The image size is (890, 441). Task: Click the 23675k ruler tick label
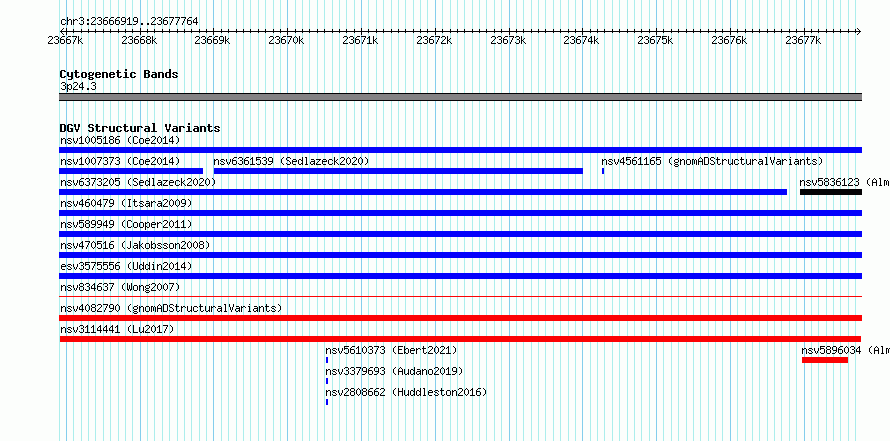pos(656,40)
